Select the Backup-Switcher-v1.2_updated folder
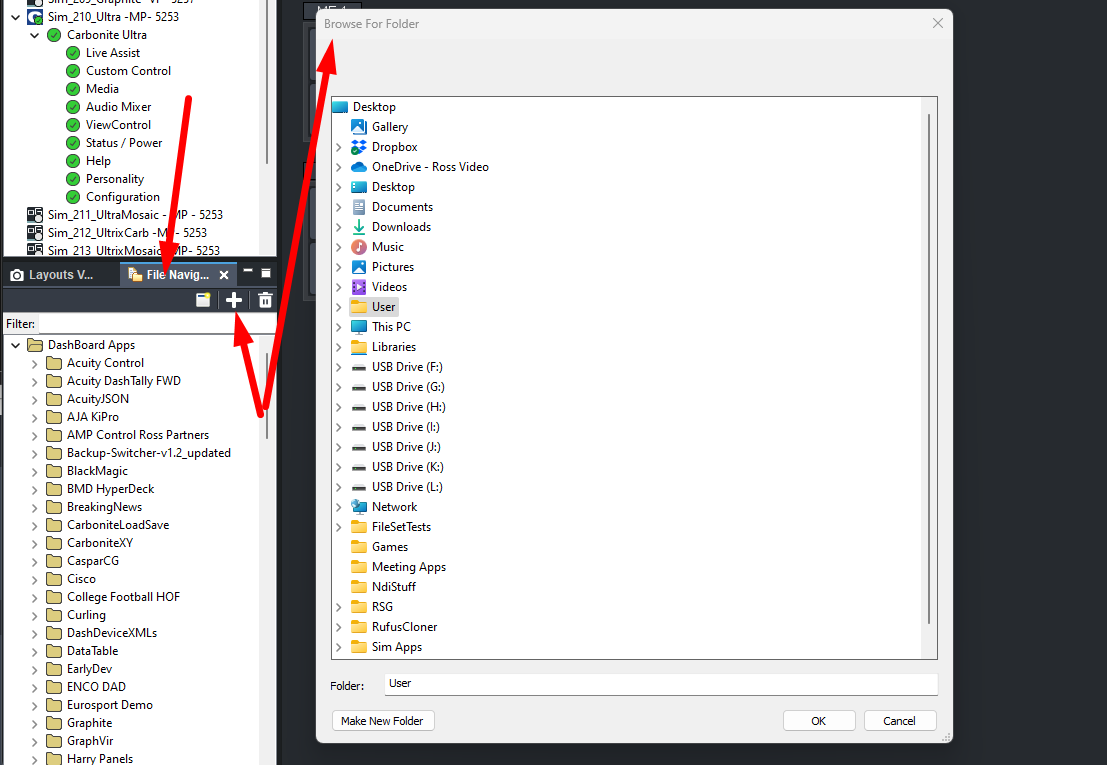The height and width of the screenshot is (765, 1107). tap(148, 453)
